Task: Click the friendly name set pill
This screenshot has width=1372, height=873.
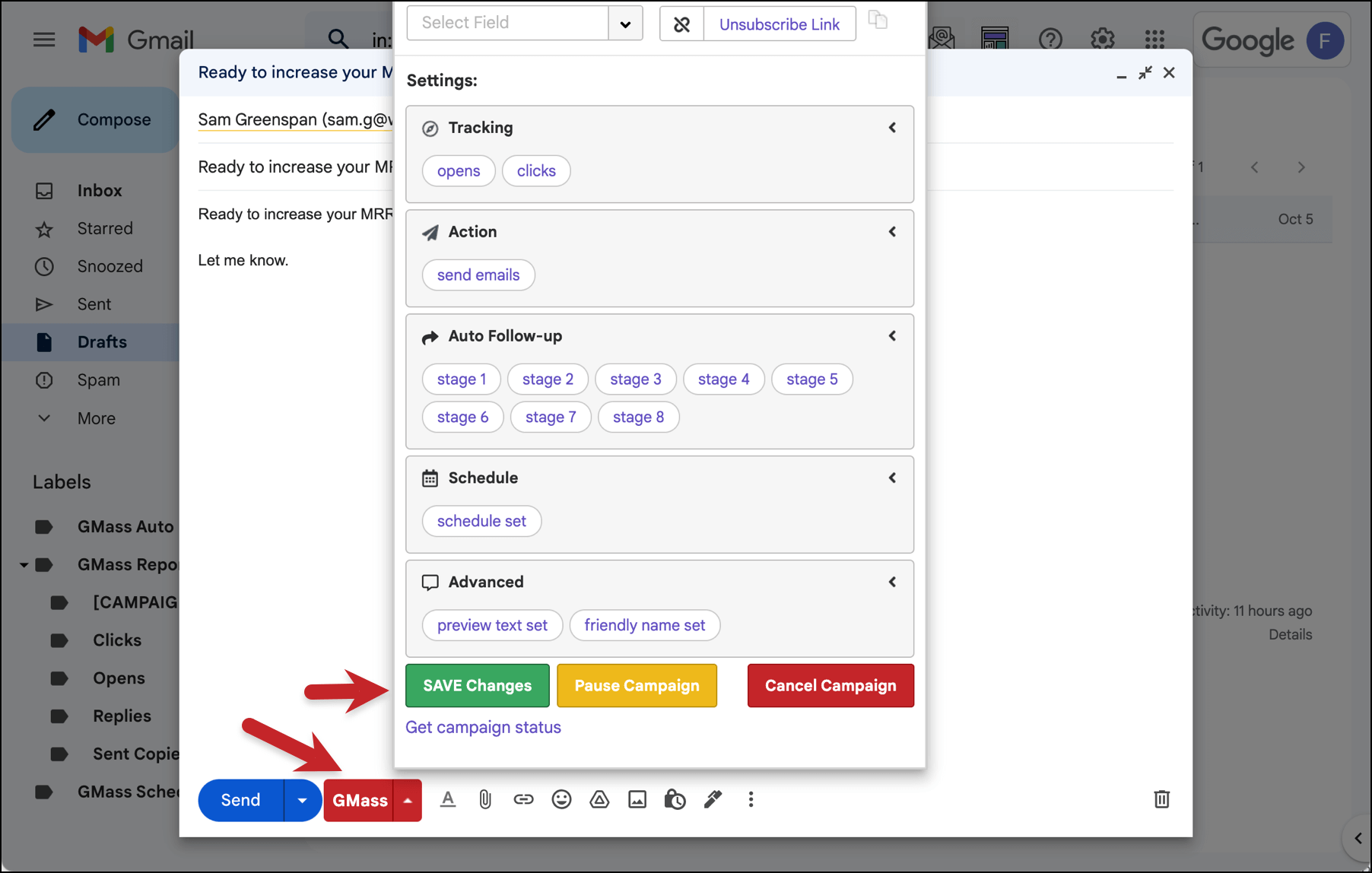Action: tap(645, 626)
